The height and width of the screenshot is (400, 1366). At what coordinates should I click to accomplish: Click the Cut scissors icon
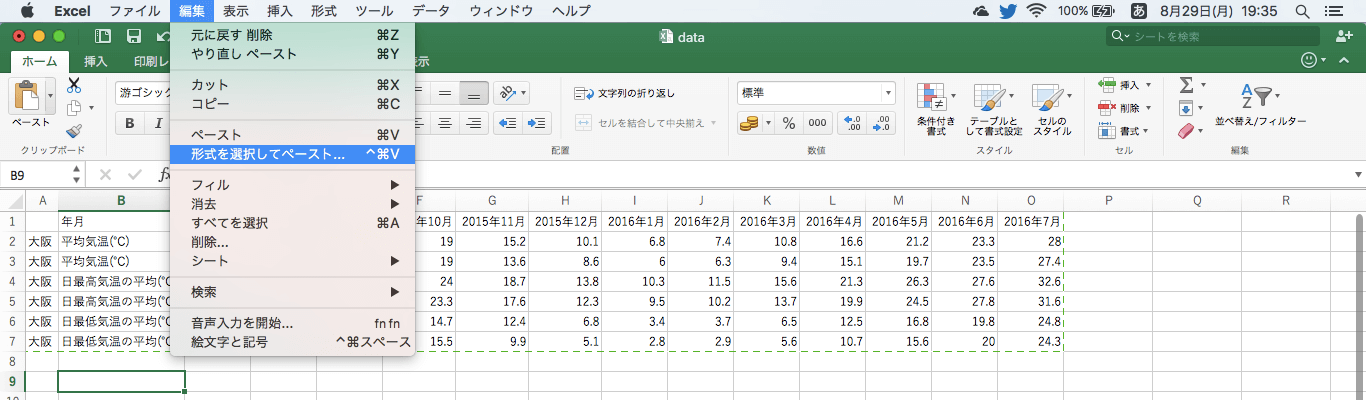coord(74,86)
